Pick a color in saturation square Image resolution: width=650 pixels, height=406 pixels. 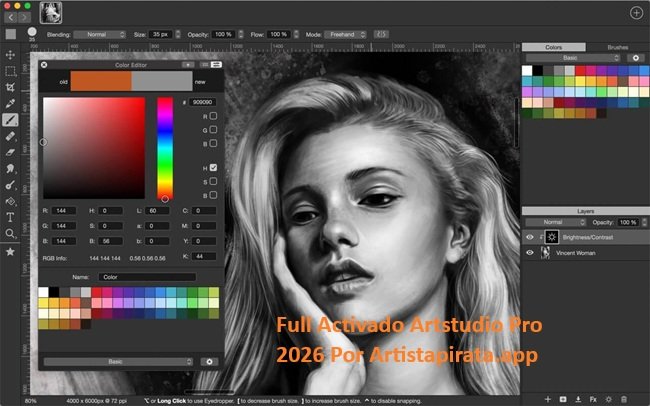[x=94, y=148]
